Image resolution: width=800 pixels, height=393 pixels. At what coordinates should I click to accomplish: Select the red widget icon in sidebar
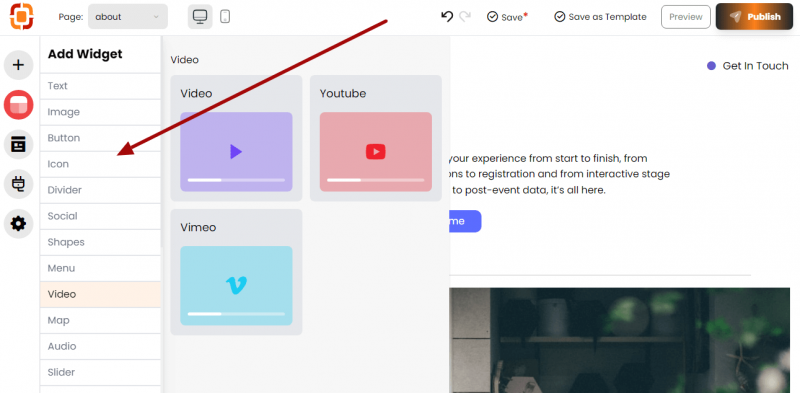point(18,105)
